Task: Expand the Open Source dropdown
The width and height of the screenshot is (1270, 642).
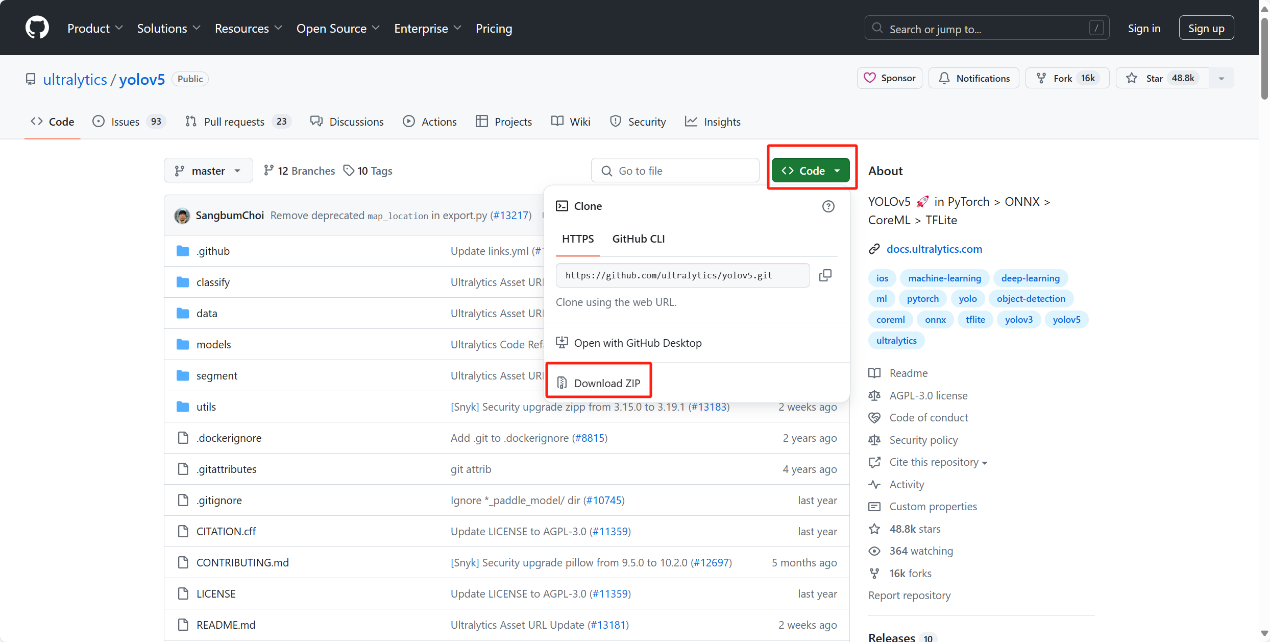Action: pos(338,29)
